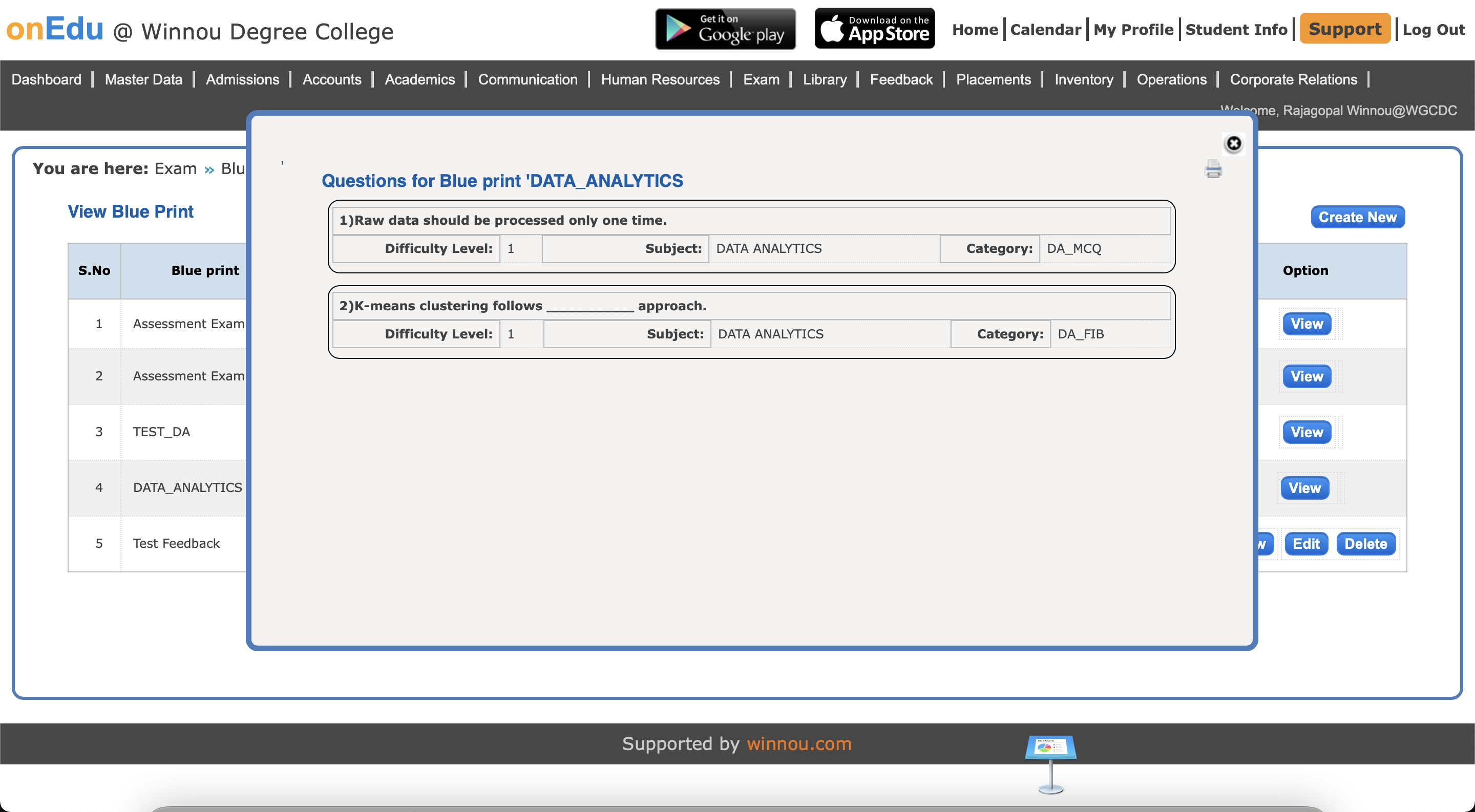View the TEST_DA blue print row
The width and height of the screenshot is (1475, 812).
1306,432
